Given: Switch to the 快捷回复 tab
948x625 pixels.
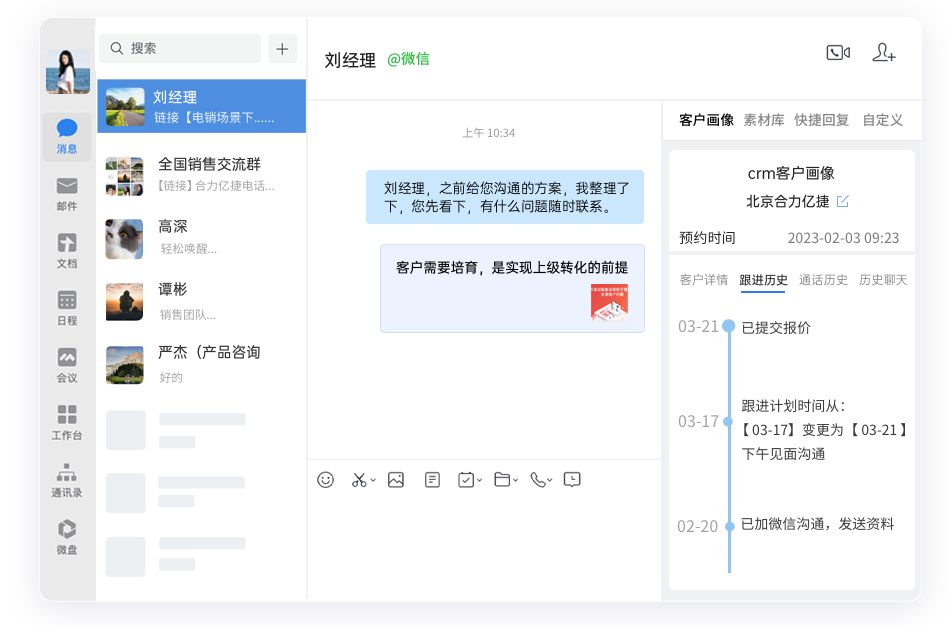Looking at the screenshot, I should tap(821, 120).
